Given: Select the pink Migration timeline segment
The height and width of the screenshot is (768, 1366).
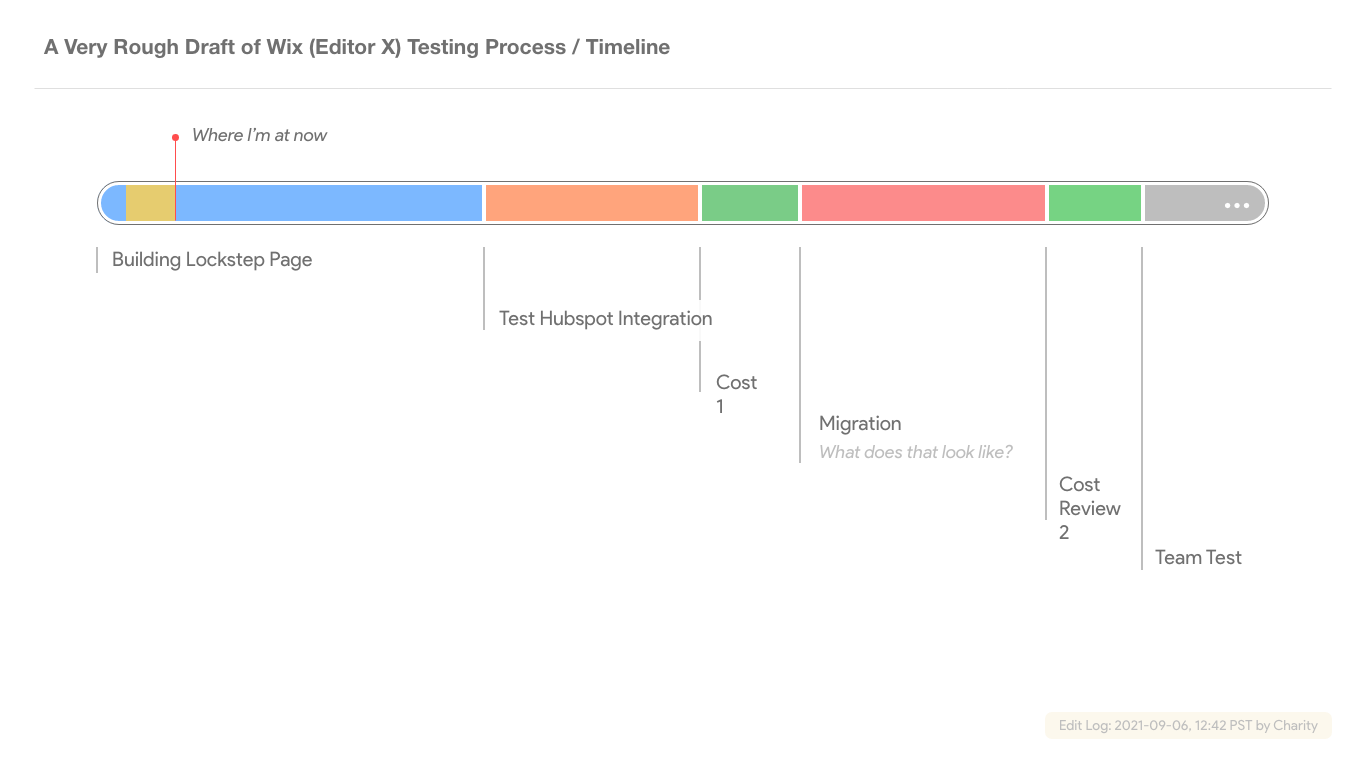Looking at the screenshot, I should pos(923,203).
